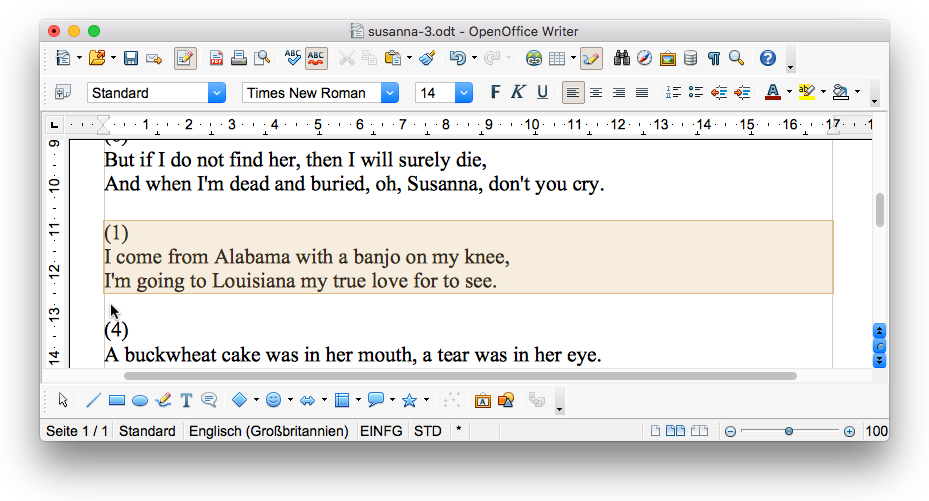The height and width of the screenshot is (501, 929).
Task: Toggle Show Draw Functions icon
Action: [x=591, y=58]
